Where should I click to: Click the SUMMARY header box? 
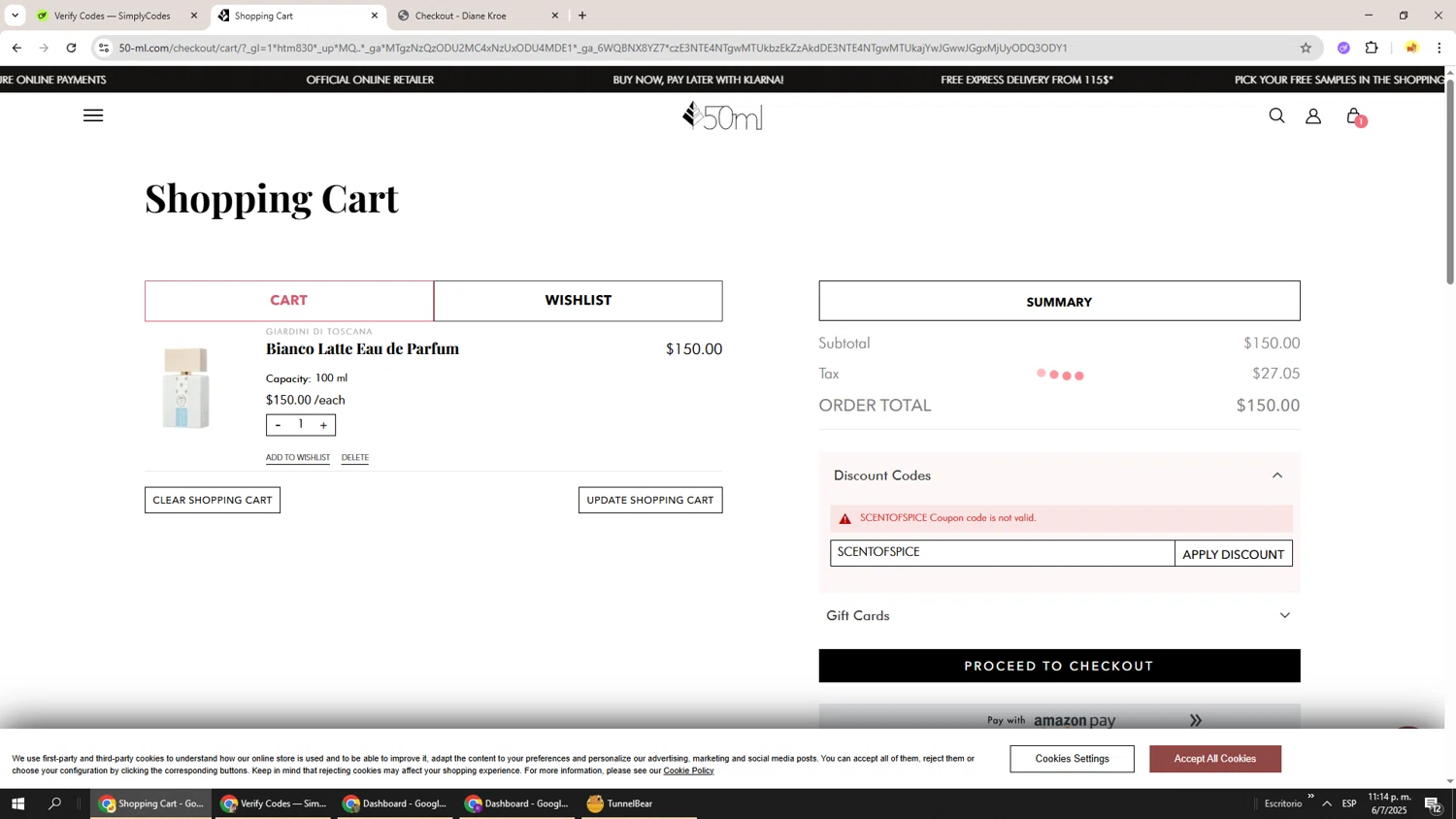pos(1059,302)
